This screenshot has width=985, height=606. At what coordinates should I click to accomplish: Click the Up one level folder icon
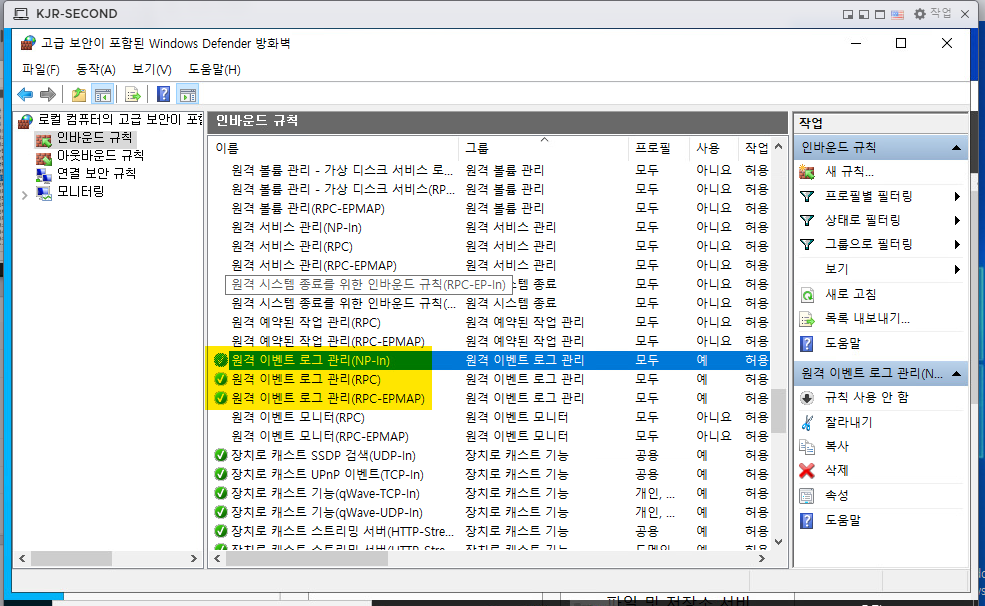coord(79,95)
